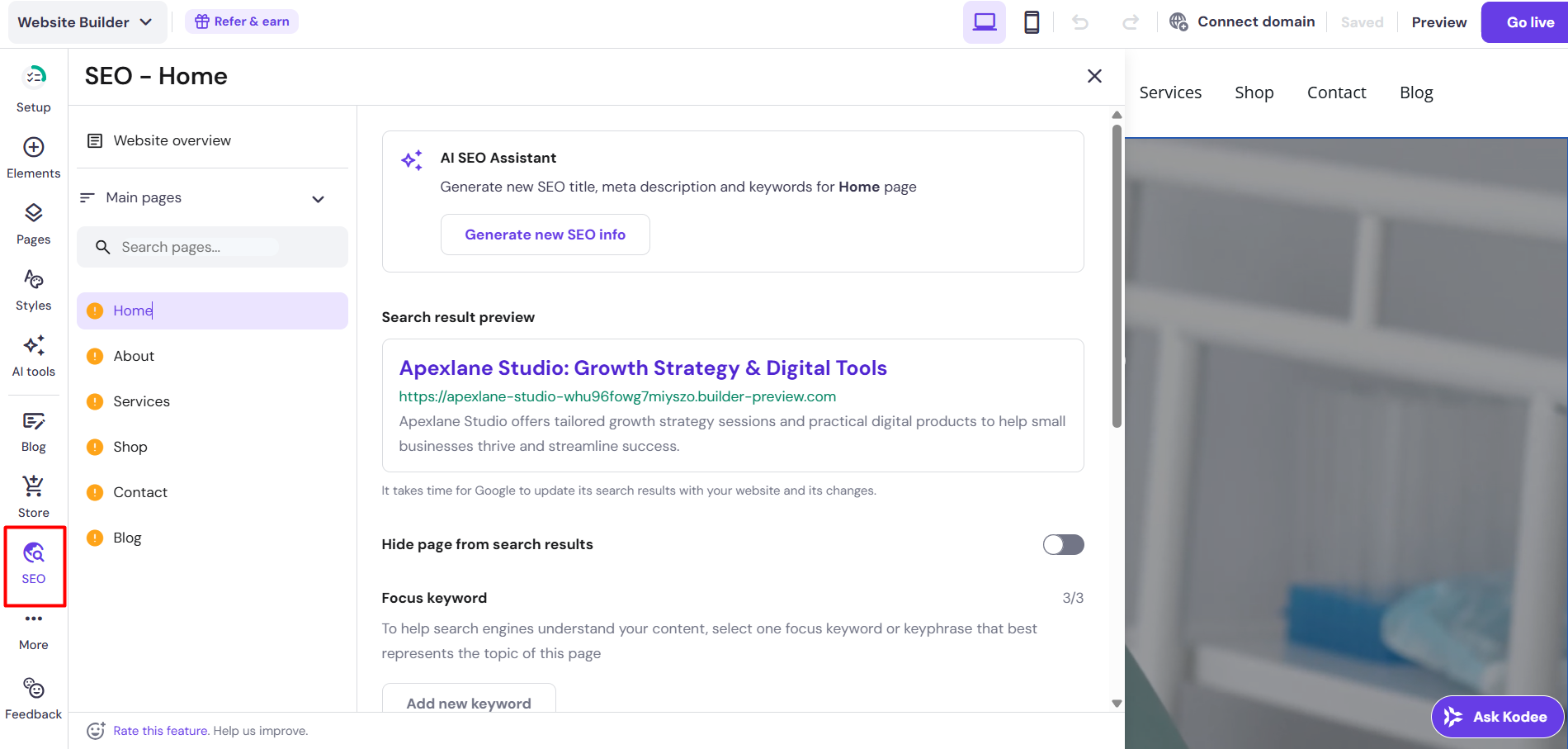Click Generate new SEO info button

pyautogui.click(x=545, y=235)
